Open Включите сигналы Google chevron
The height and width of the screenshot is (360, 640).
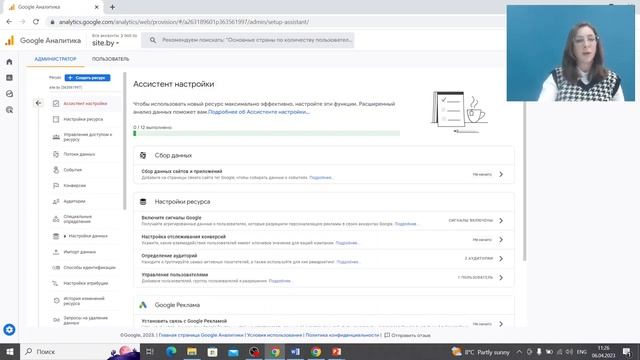click(x=501, y=220)
